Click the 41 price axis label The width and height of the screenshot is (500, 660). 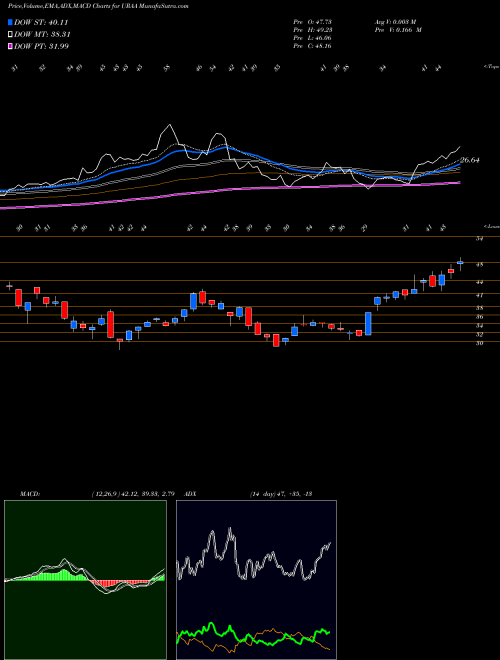tap(479, 295)
